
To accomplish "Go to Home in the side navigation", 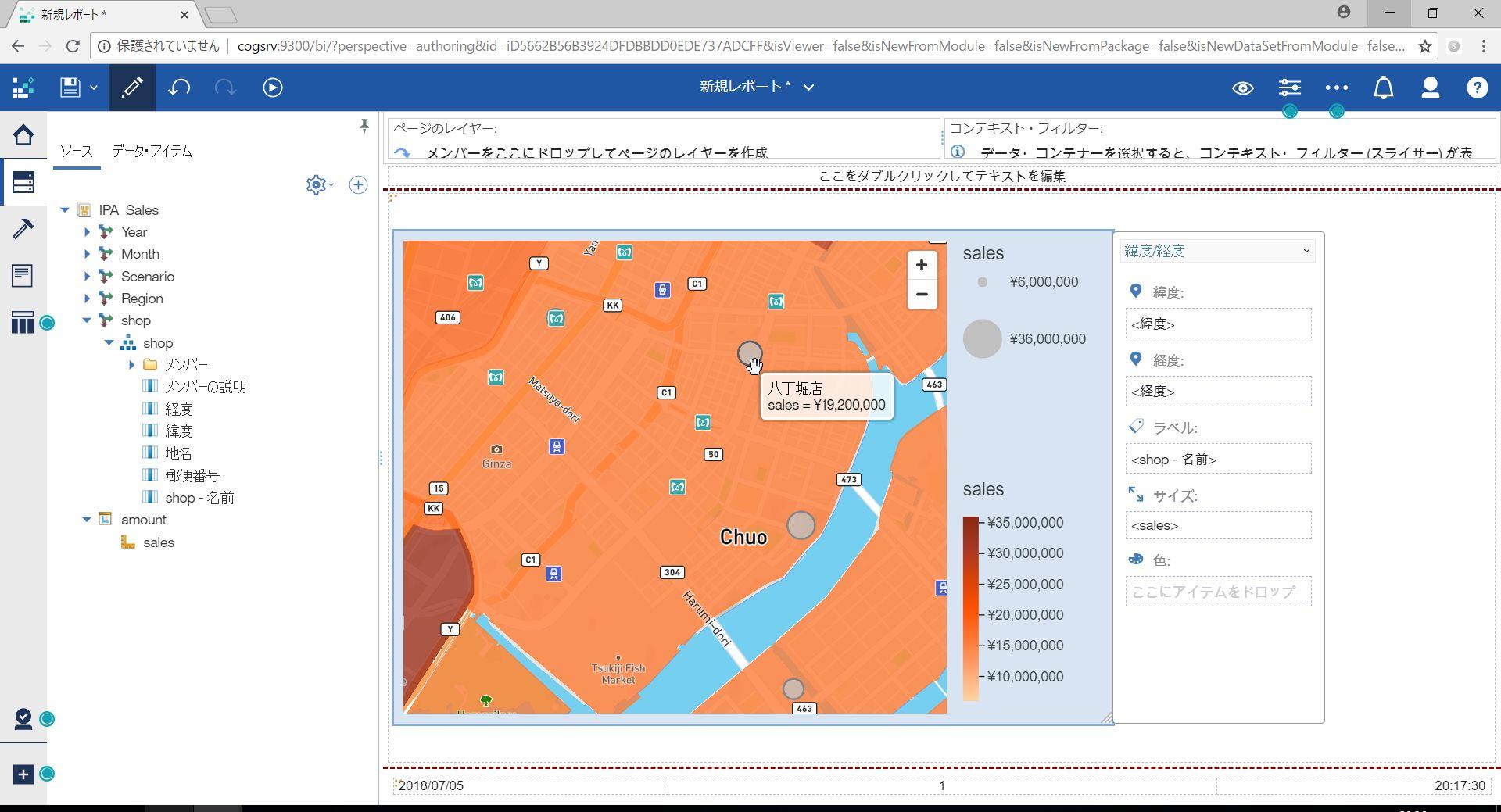I will click(x=23, y=135).
